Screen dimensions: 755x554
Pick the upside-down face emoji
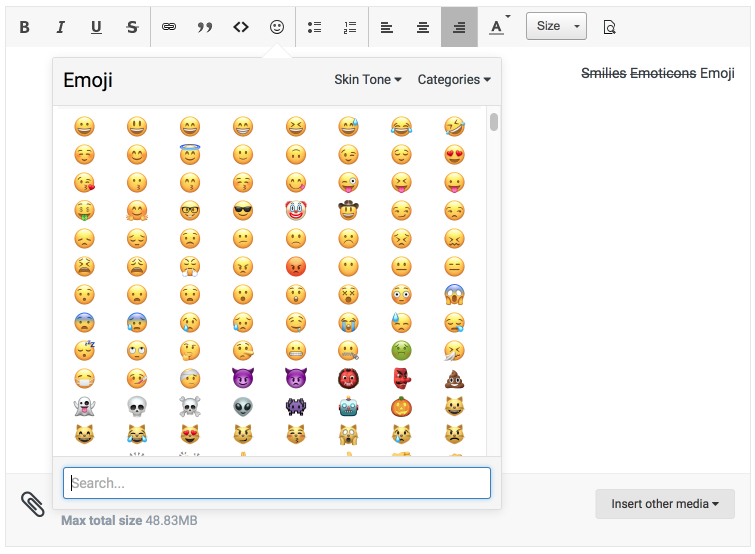coord(296,155)
